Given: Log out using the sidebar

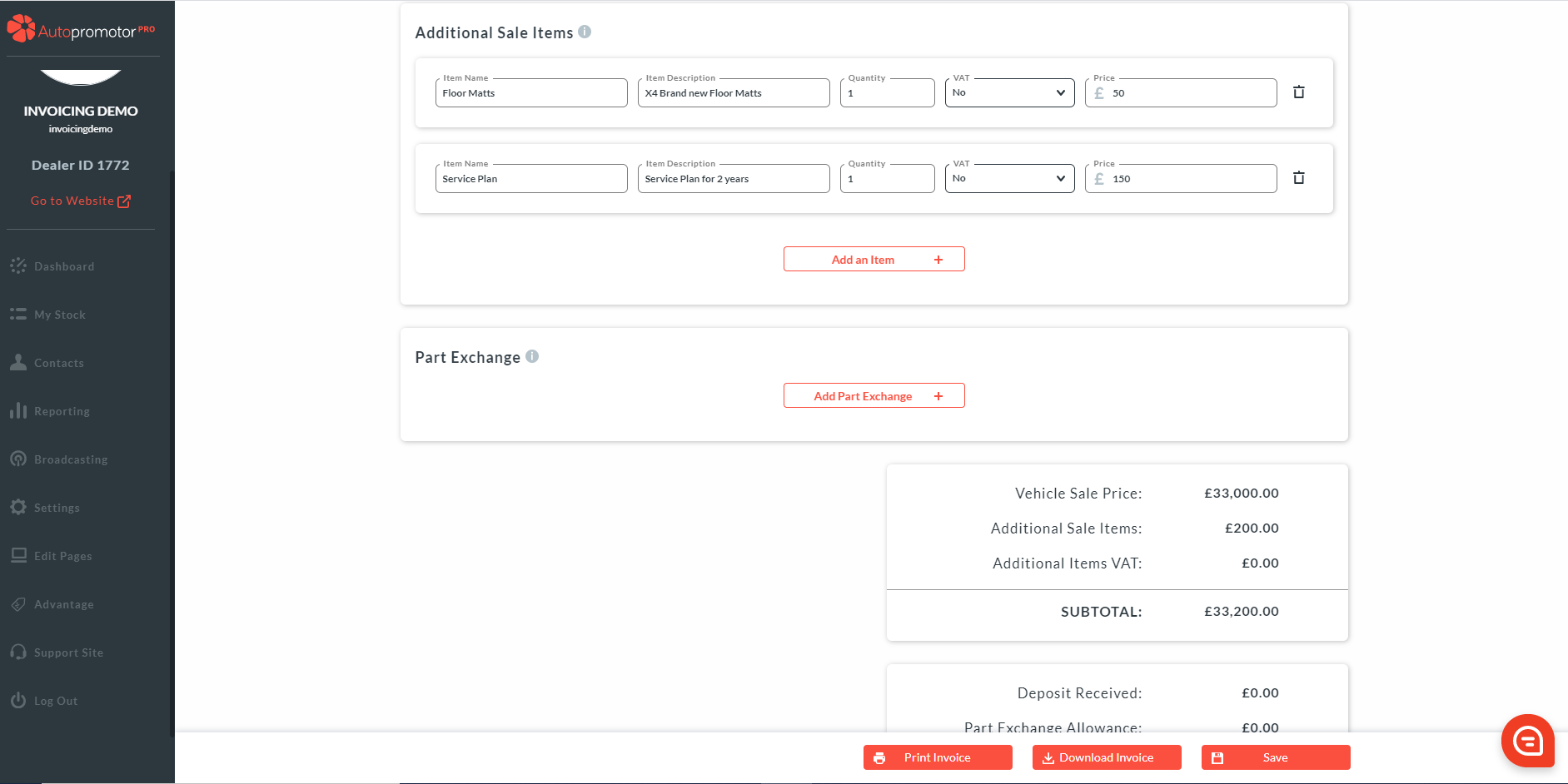Looking at the screenshot, I should (x=55, y=701).
